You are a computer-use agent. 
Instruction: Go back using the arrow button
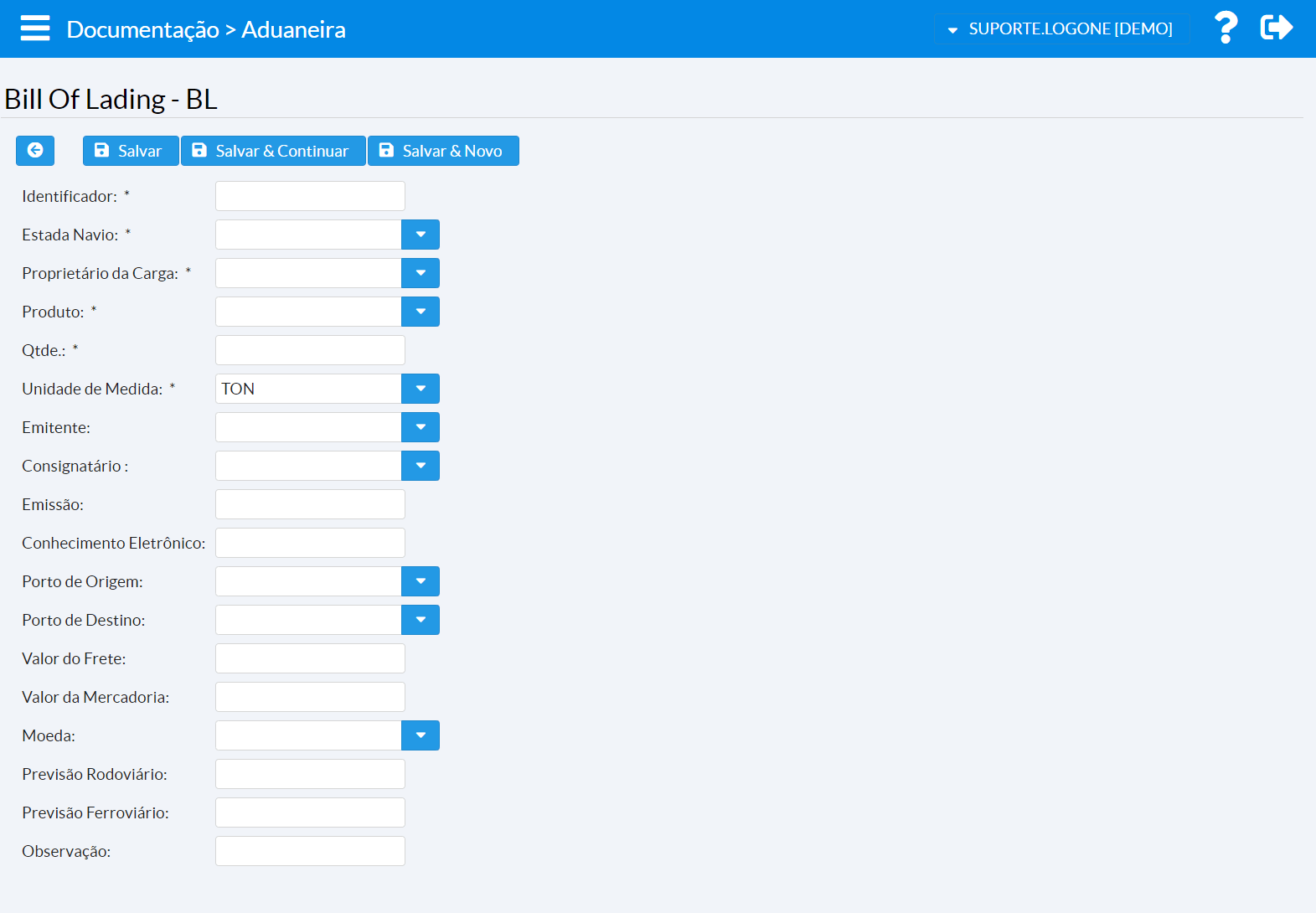point(35,151)
